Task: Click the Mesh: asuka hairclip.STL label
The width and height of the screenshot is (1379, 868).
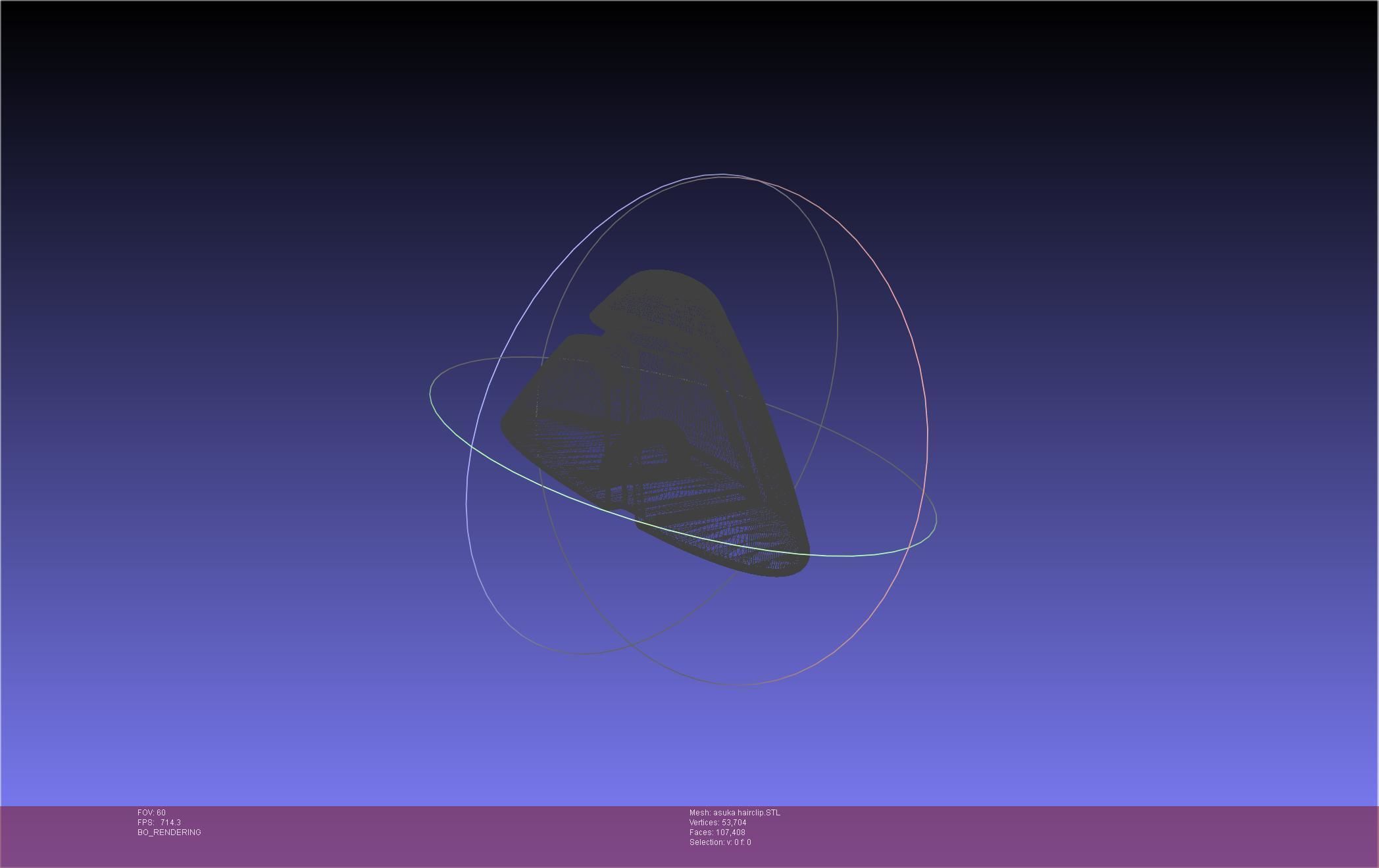Action: click(734, 813)
